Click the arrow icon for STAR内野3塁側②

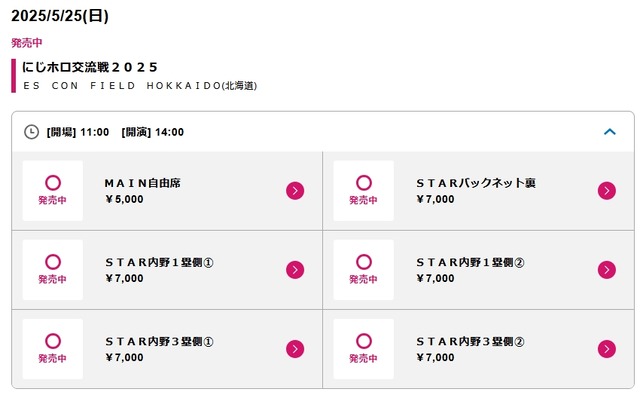coord(607,349)
